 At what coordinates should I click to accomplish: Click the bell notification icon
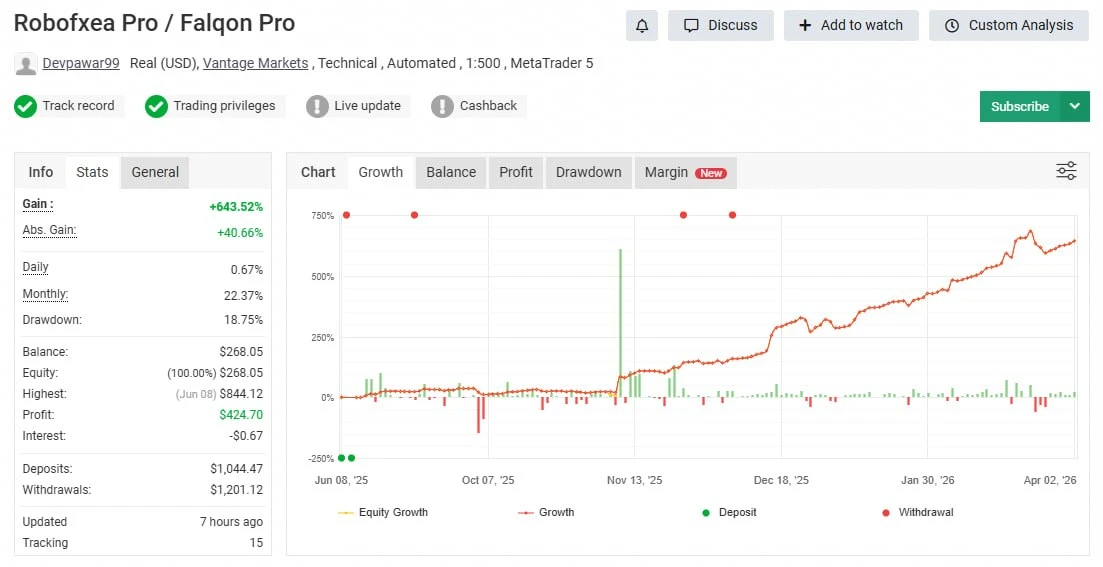[x=642, y=26]
